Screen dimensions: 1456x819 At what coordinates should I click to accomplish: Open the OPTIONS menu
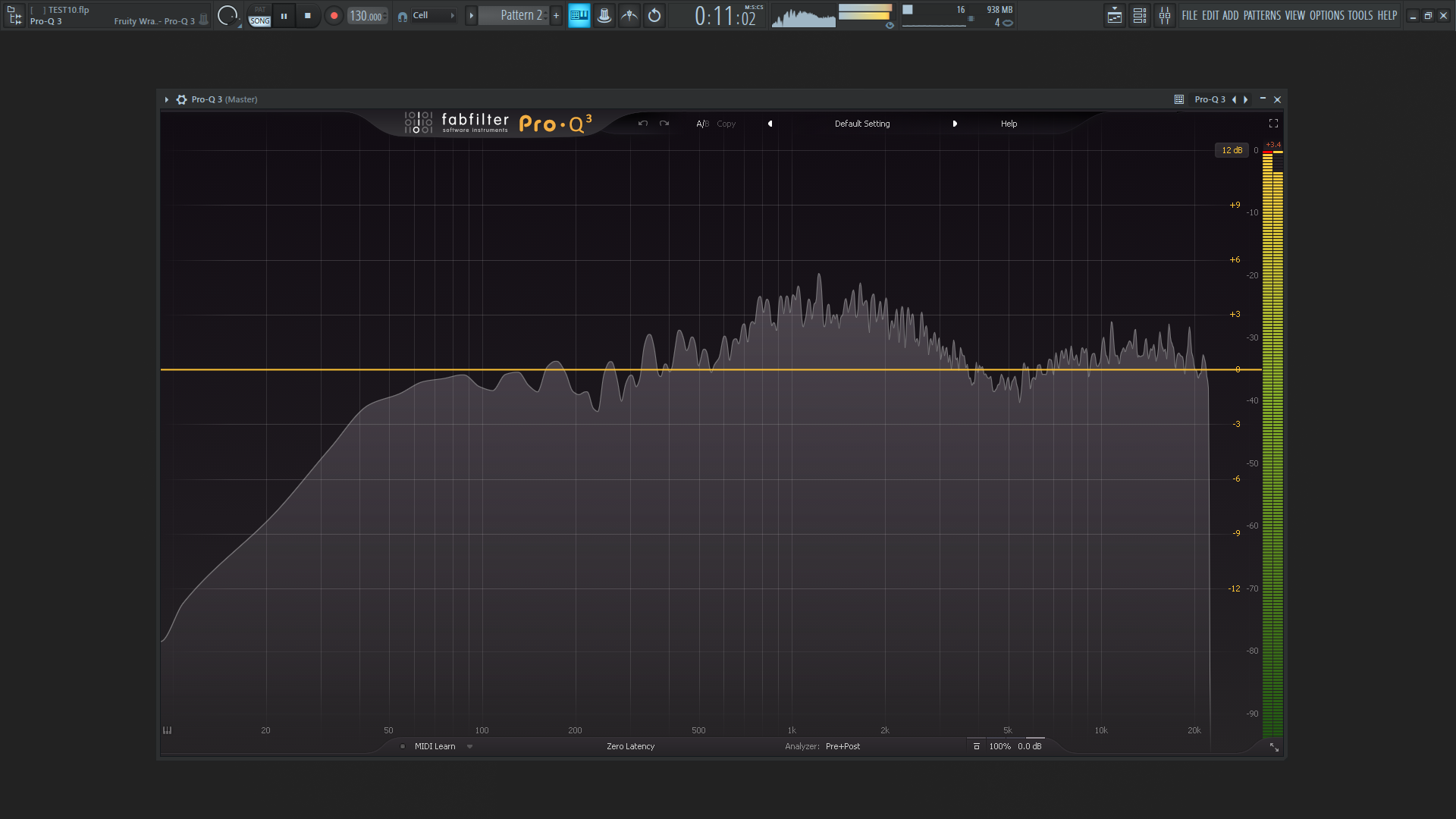(1326, 15)
